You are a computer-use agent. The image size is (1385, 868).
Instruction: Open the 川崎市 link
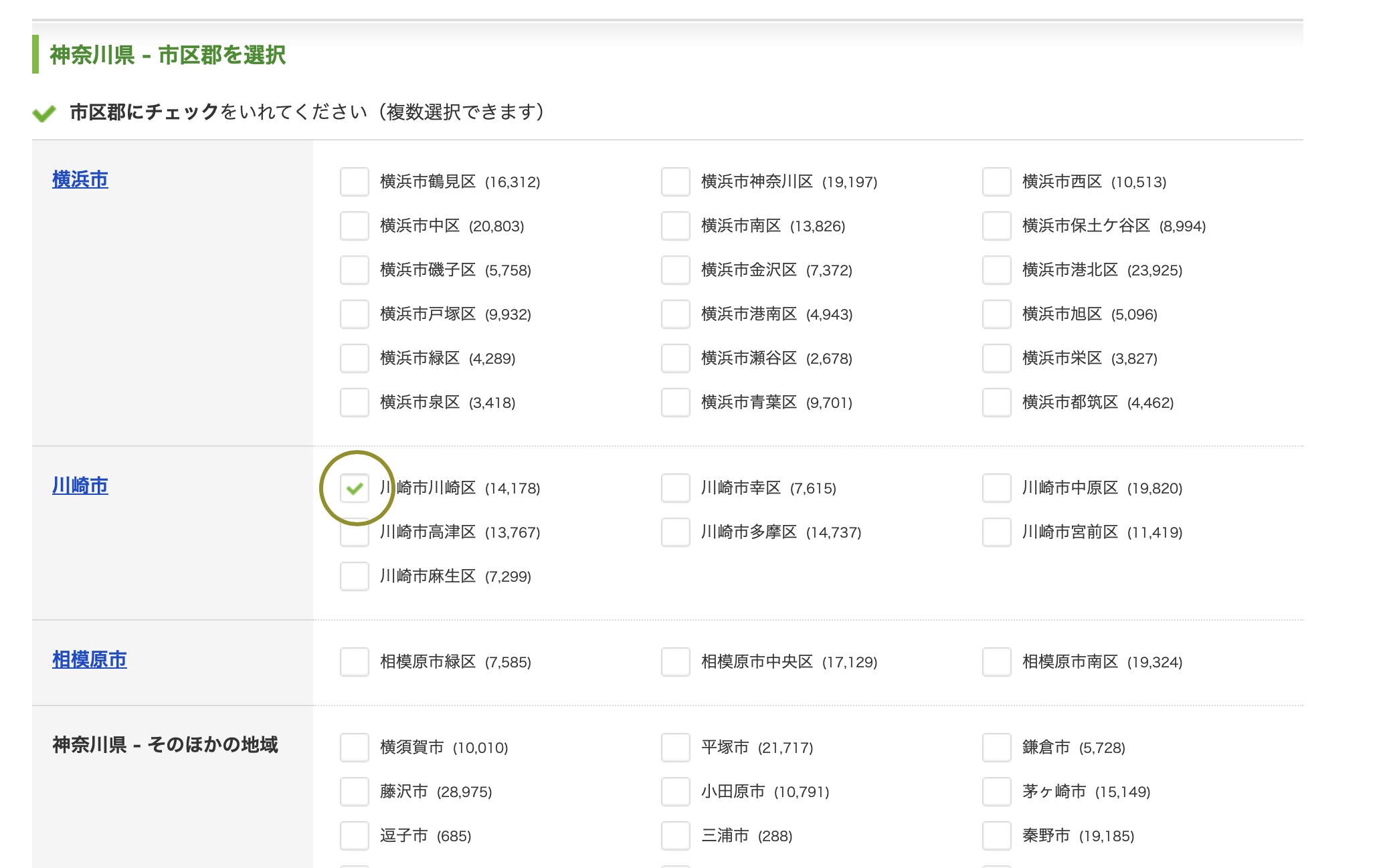pos(80,485)
